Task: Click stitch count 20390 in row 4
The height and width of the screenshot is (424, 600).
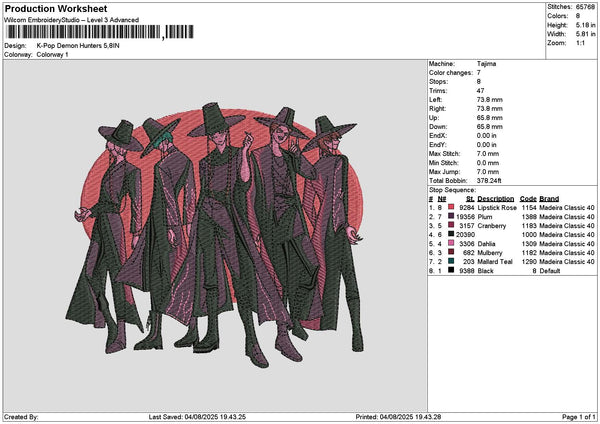Action: (x=465, y=235)
